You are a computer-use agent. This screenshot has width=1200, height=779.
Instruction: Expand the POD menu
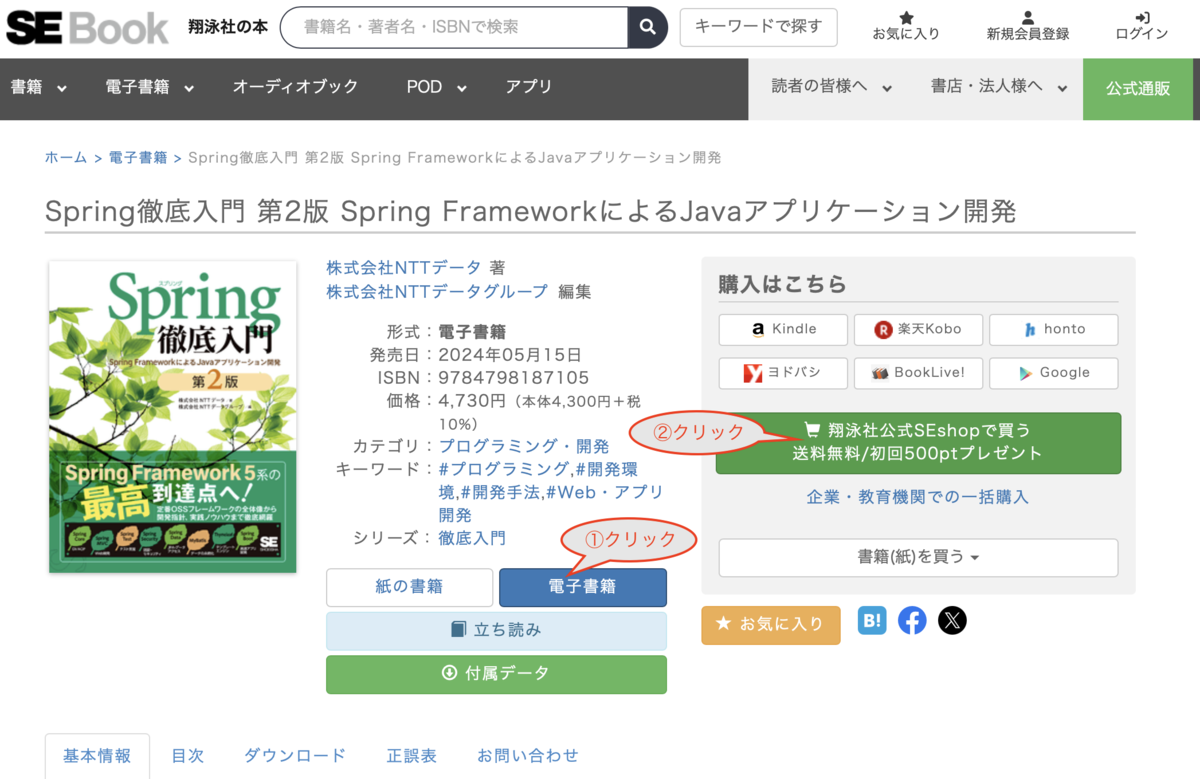(437, 88)
